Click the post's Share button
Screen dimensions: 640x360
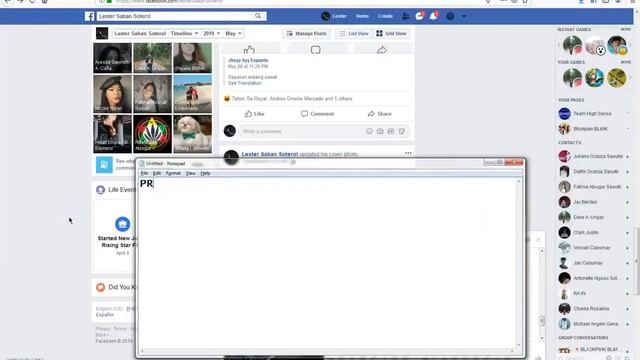click(380, 114)
